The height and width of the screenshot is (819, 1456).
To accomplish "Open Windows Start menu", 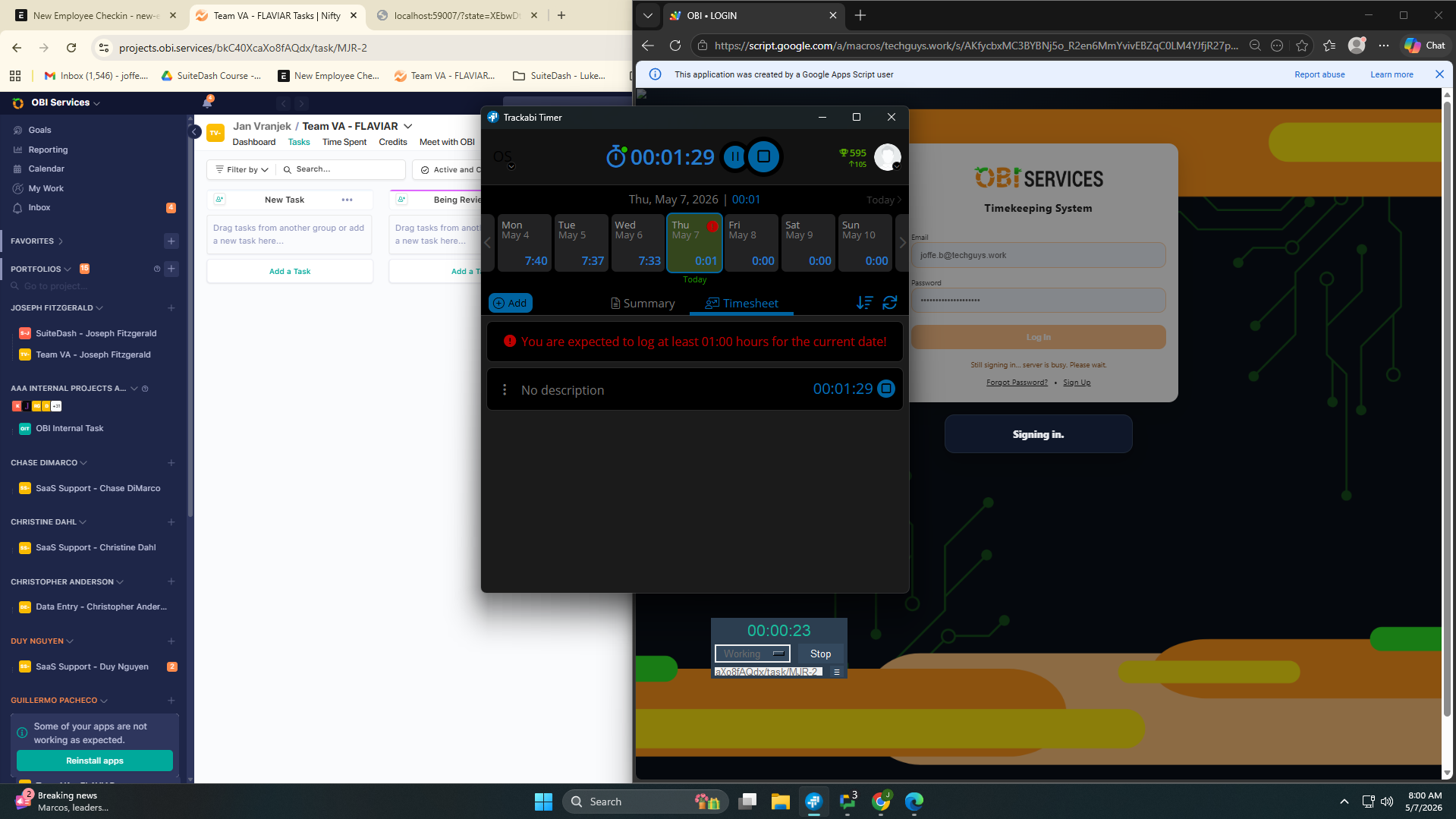I will 543,802.
